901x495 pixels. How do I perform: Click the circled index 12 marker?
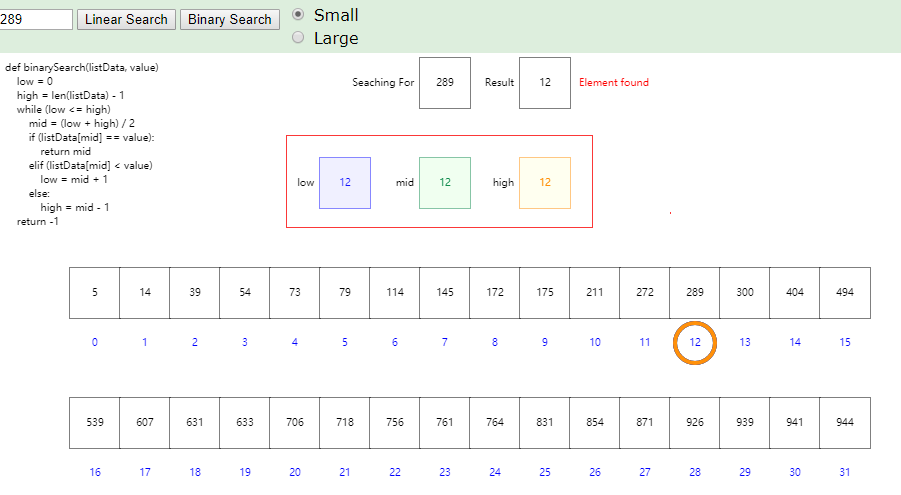click(695, 343)
